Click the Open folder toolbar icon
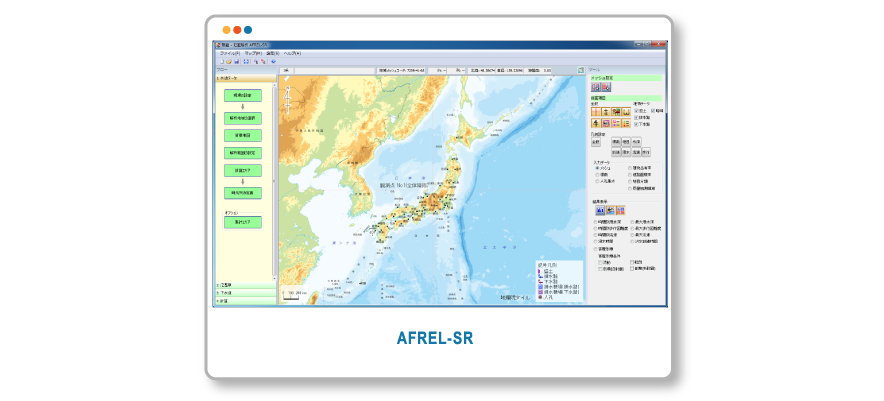 pyautogui.click(x=229, y=61)
